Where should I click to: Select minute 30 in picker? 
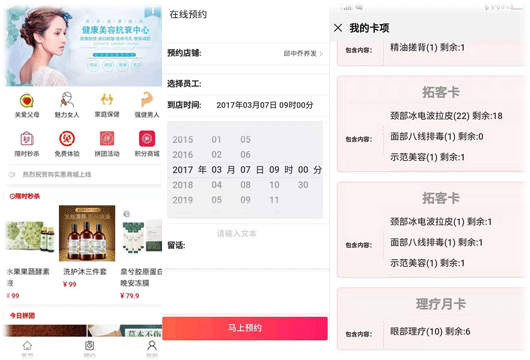(x=303, y=185)
